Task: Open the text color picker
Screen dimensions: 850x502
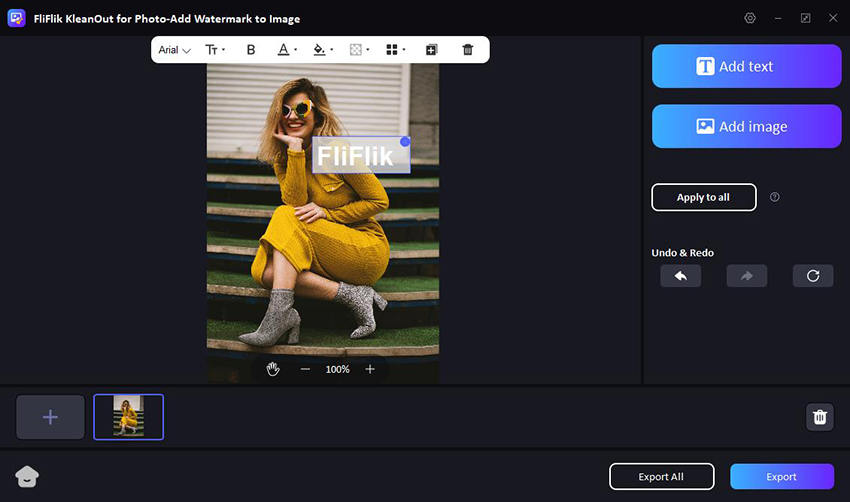Action: tap(286, 50)
